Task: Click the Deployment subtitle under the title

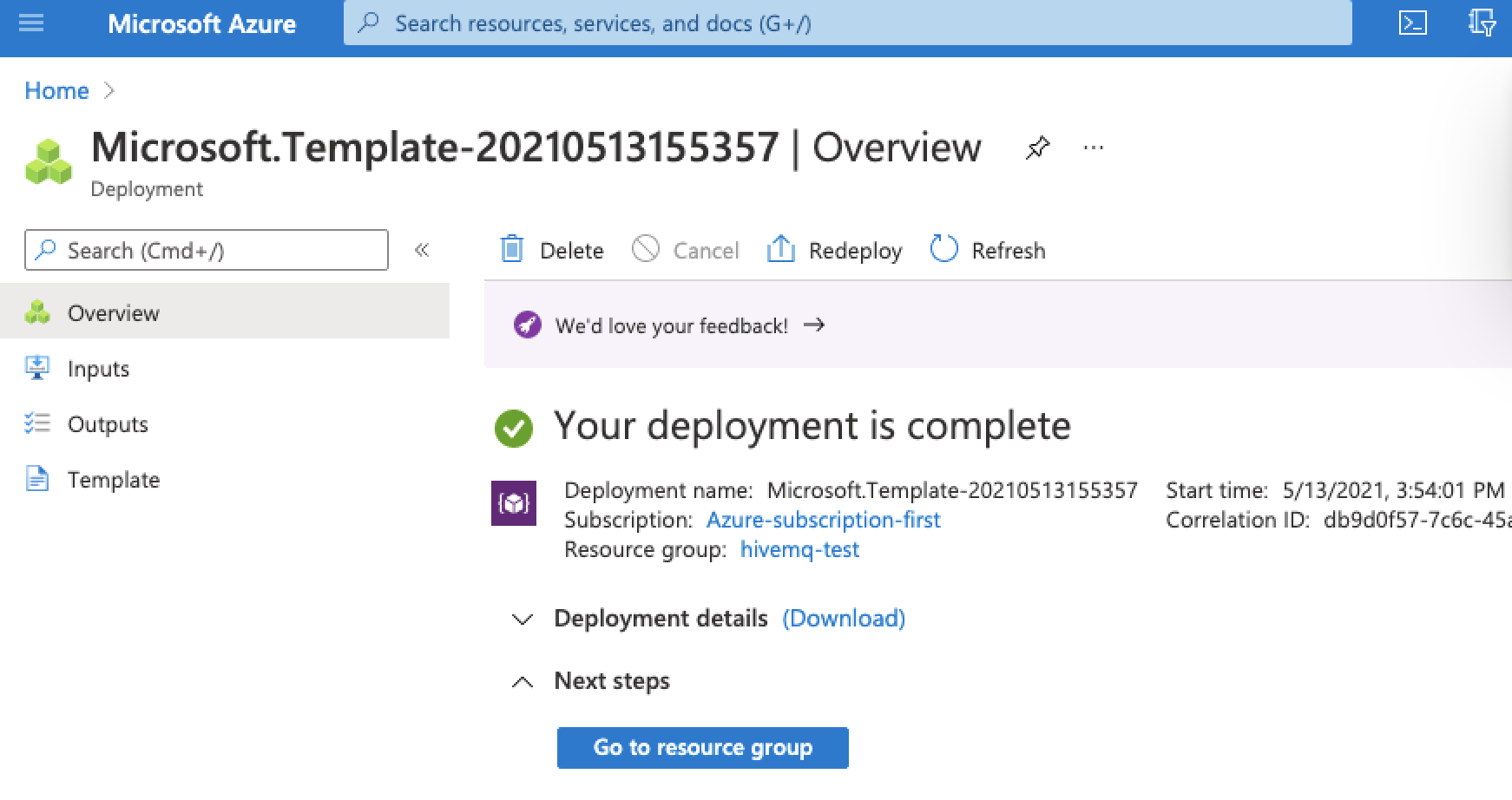Action: point(147,189)
